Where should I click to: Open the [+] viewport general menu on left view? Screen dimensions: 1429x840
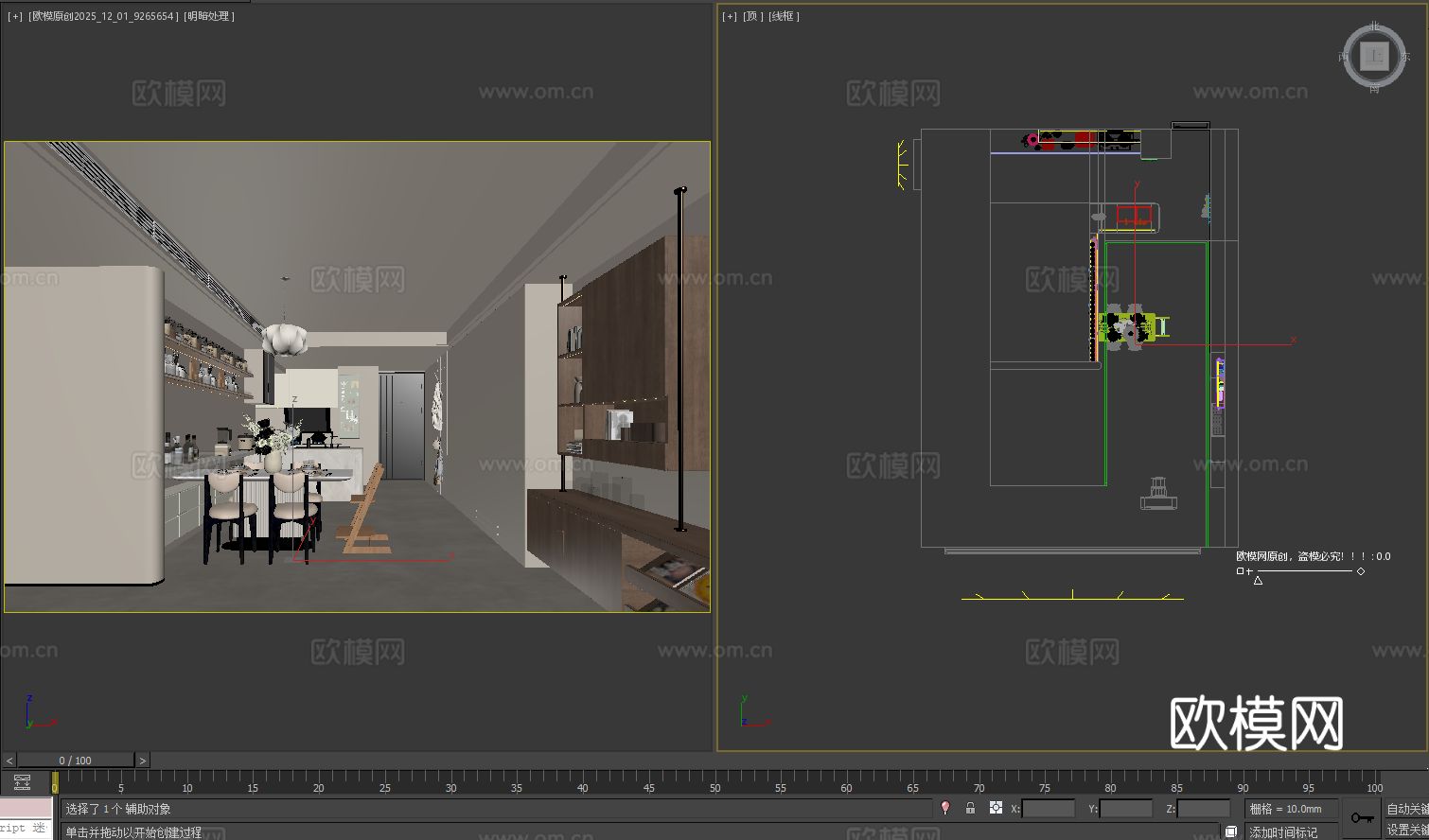tap(13, 15)
